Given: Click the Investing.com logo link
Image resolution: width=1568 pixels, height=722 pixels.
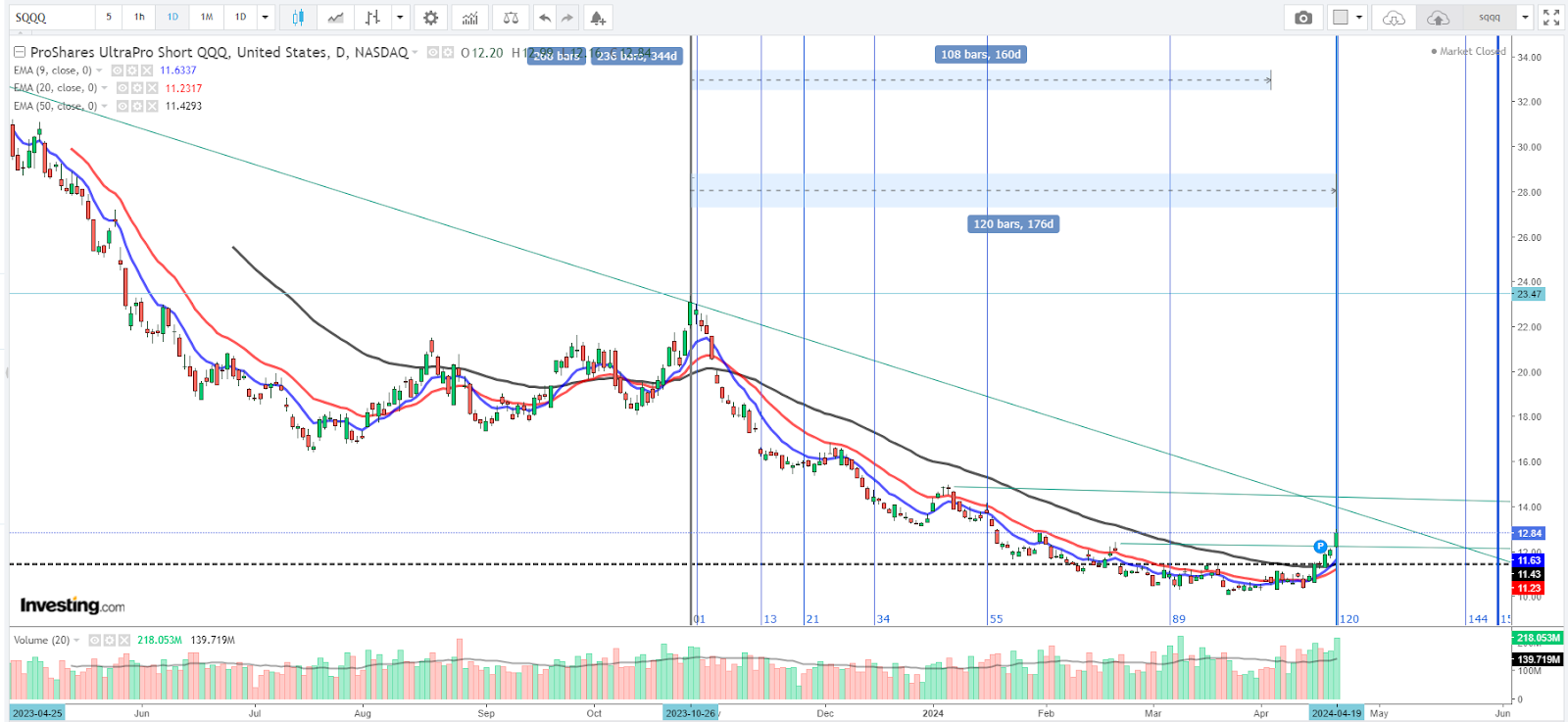Looking at the screenshot, I should point(73,605).
